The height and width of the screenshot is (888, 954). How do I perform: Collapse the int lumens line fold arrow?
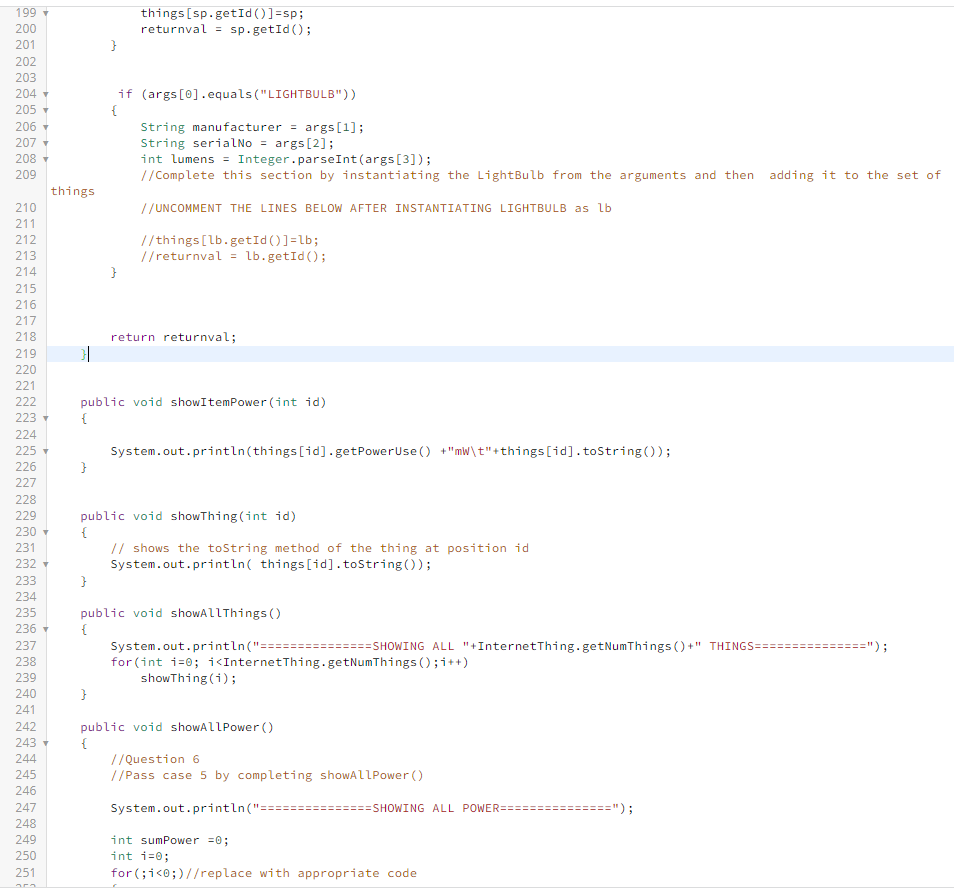pos(44,158)
